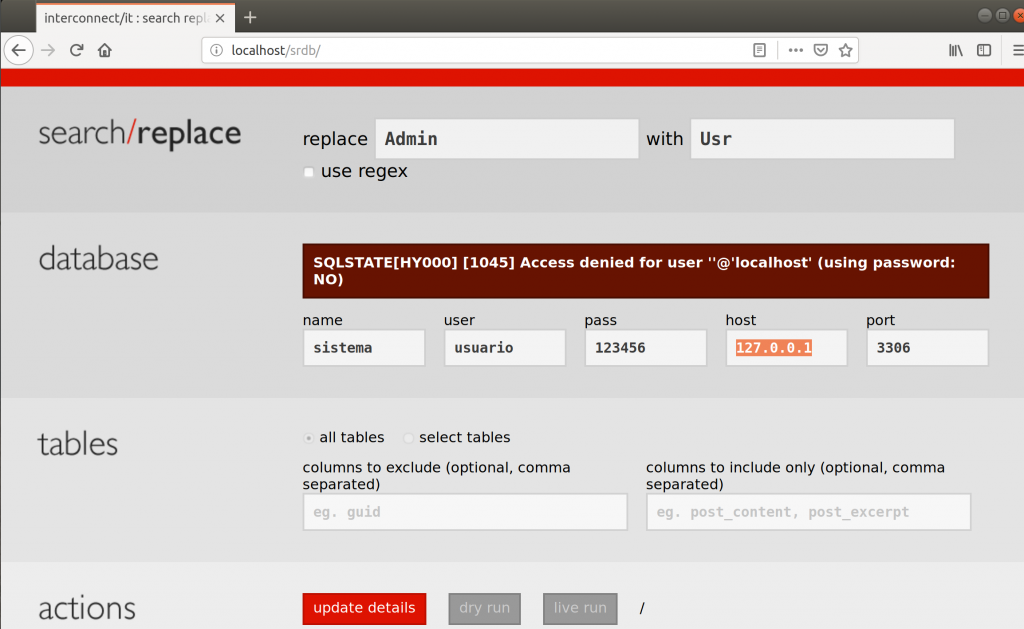Open page actions three-dots menu
Viewport: 1024px width, 629px height.
(x=795, y=50)
